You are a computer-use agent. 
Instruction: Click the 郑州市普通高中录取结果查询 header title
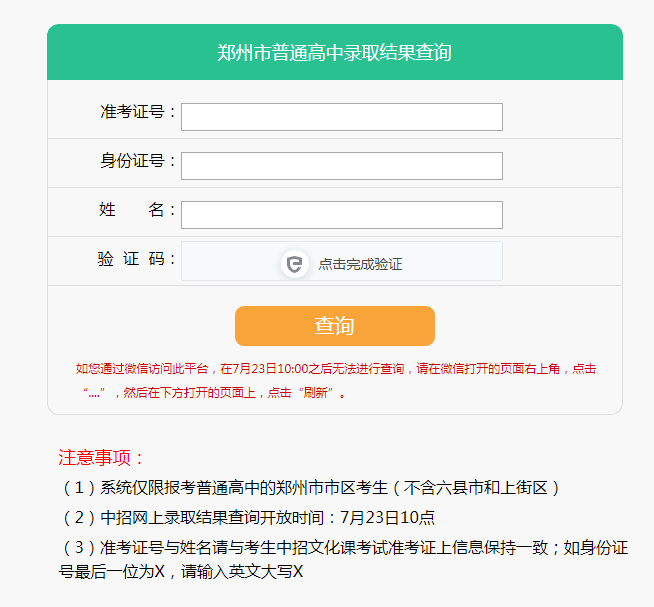[x=335, y=53]
